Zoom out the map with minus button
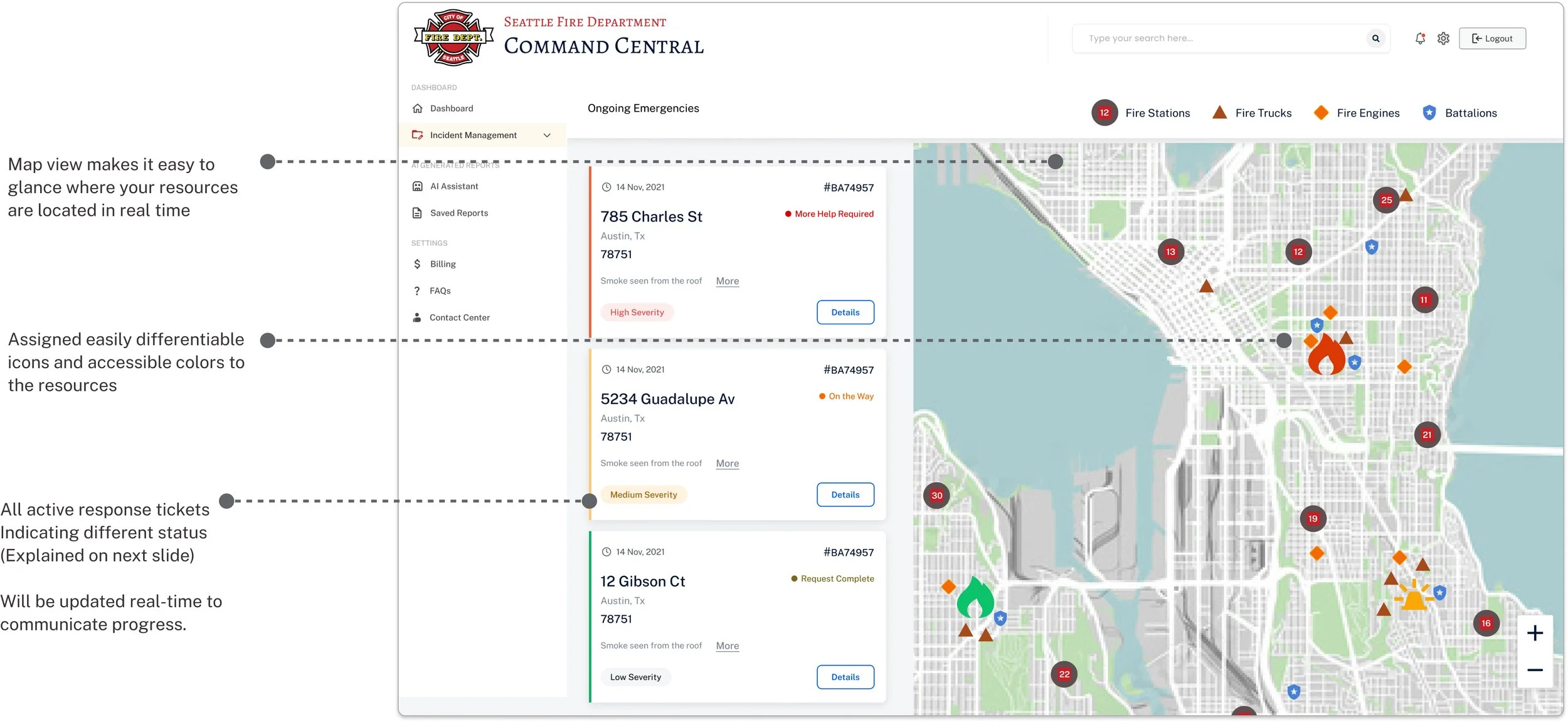 click(x=1534, y=670)
